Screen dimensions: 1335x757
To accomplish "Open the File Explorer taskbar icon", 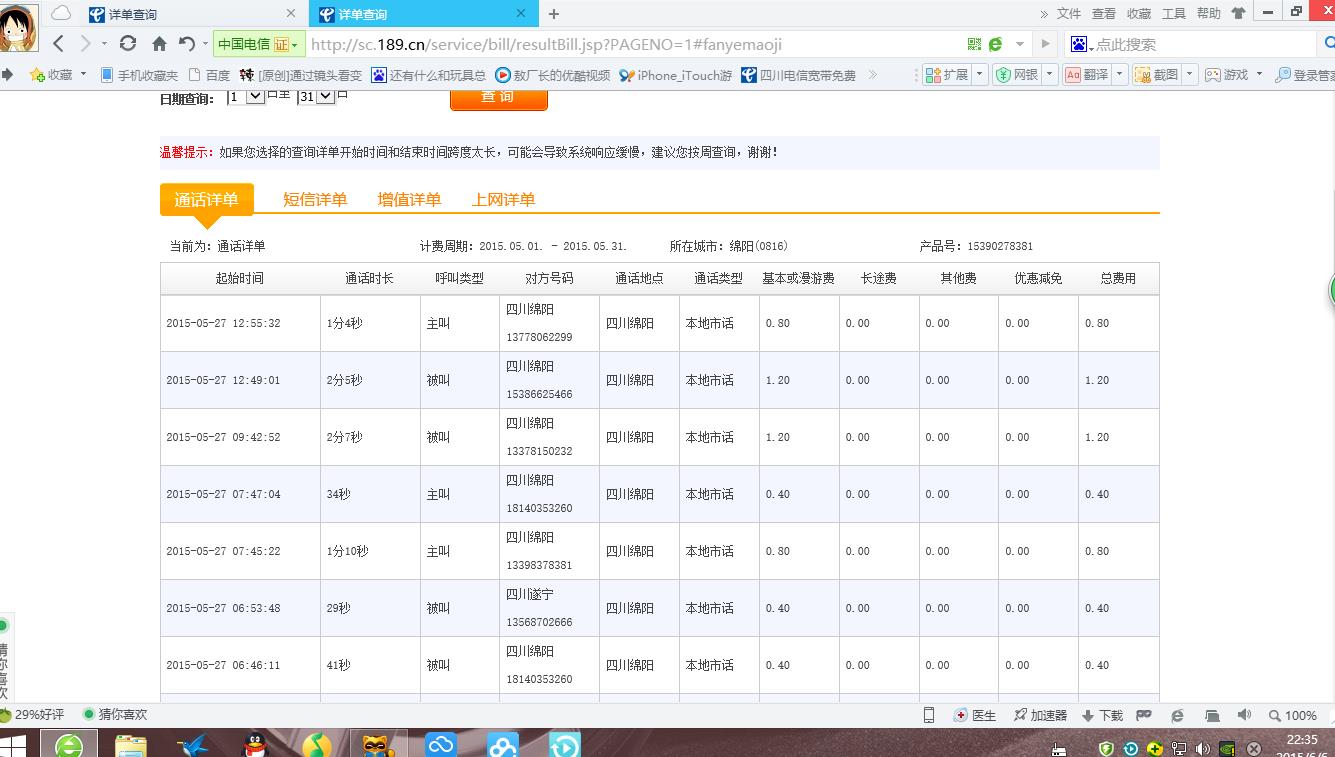I will coord(131,745).
